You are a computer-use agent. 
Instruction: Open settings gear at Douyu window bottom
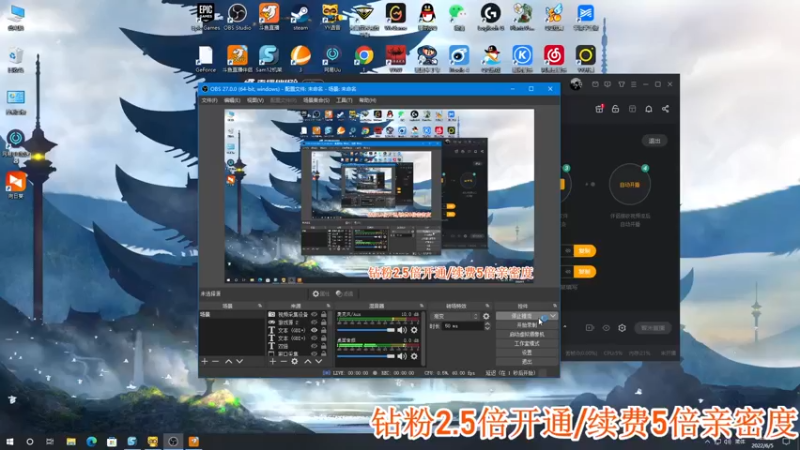pos(622,328)
